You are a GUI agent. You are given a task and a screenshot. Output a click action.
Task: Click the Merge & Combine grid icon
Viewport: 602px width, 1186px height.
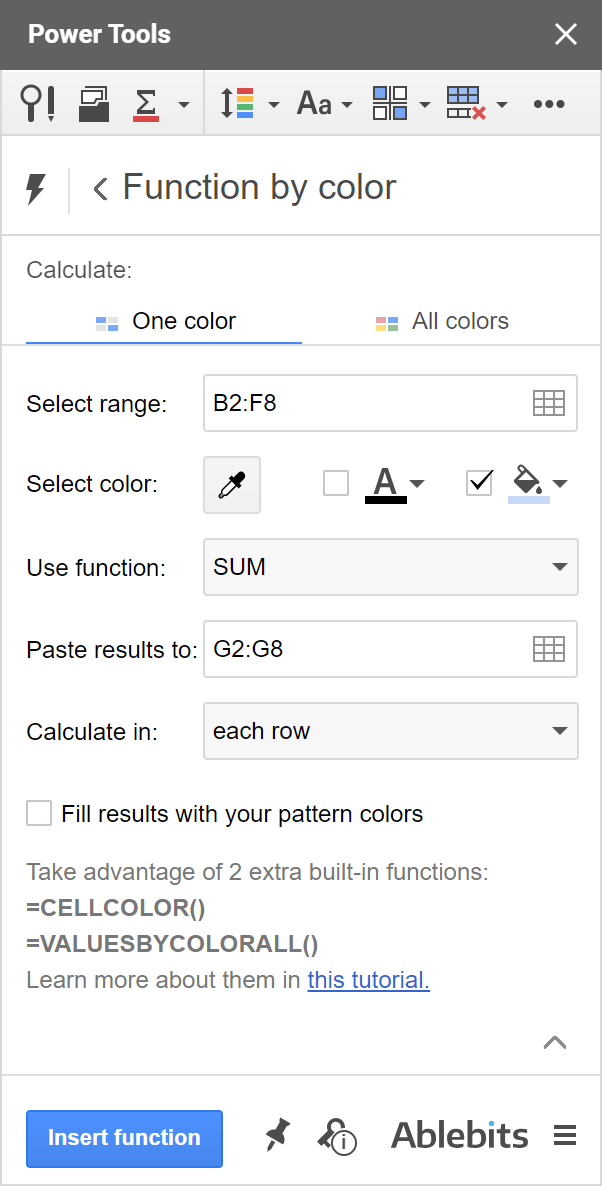coord(389,103)
